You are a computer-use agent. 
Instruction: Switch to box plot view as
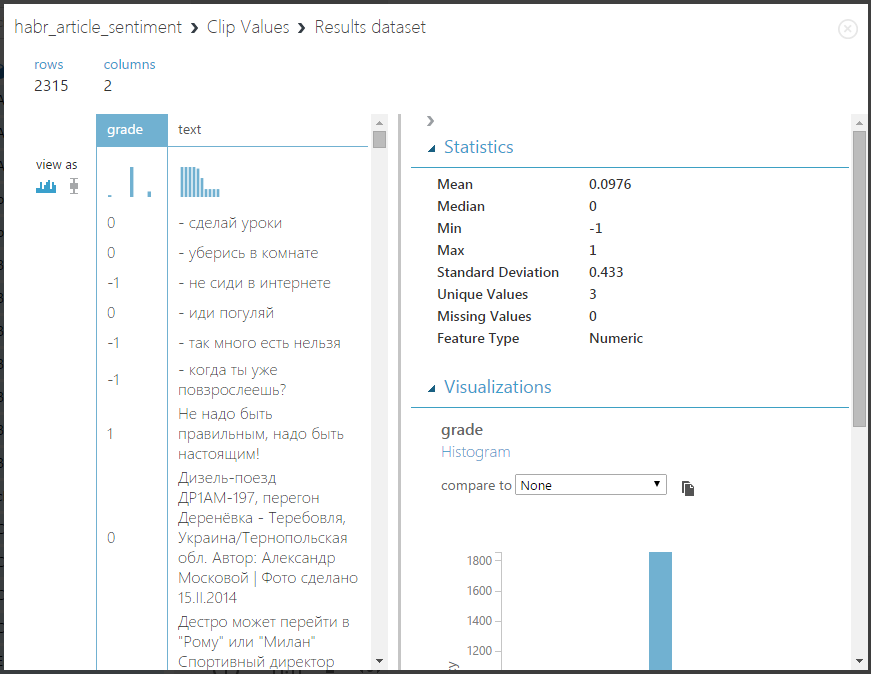coord(74,186)
